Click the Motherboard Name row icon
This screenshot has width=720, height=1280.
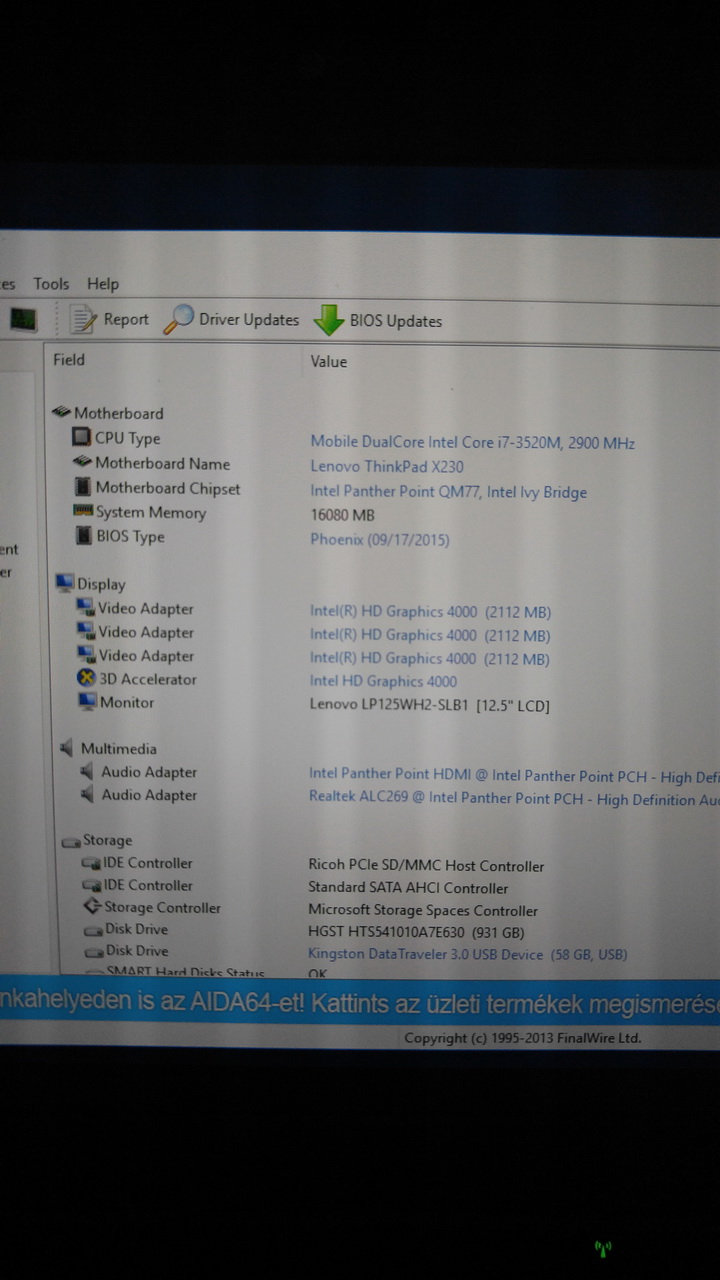pyautogui.click(x=82, y=462)
